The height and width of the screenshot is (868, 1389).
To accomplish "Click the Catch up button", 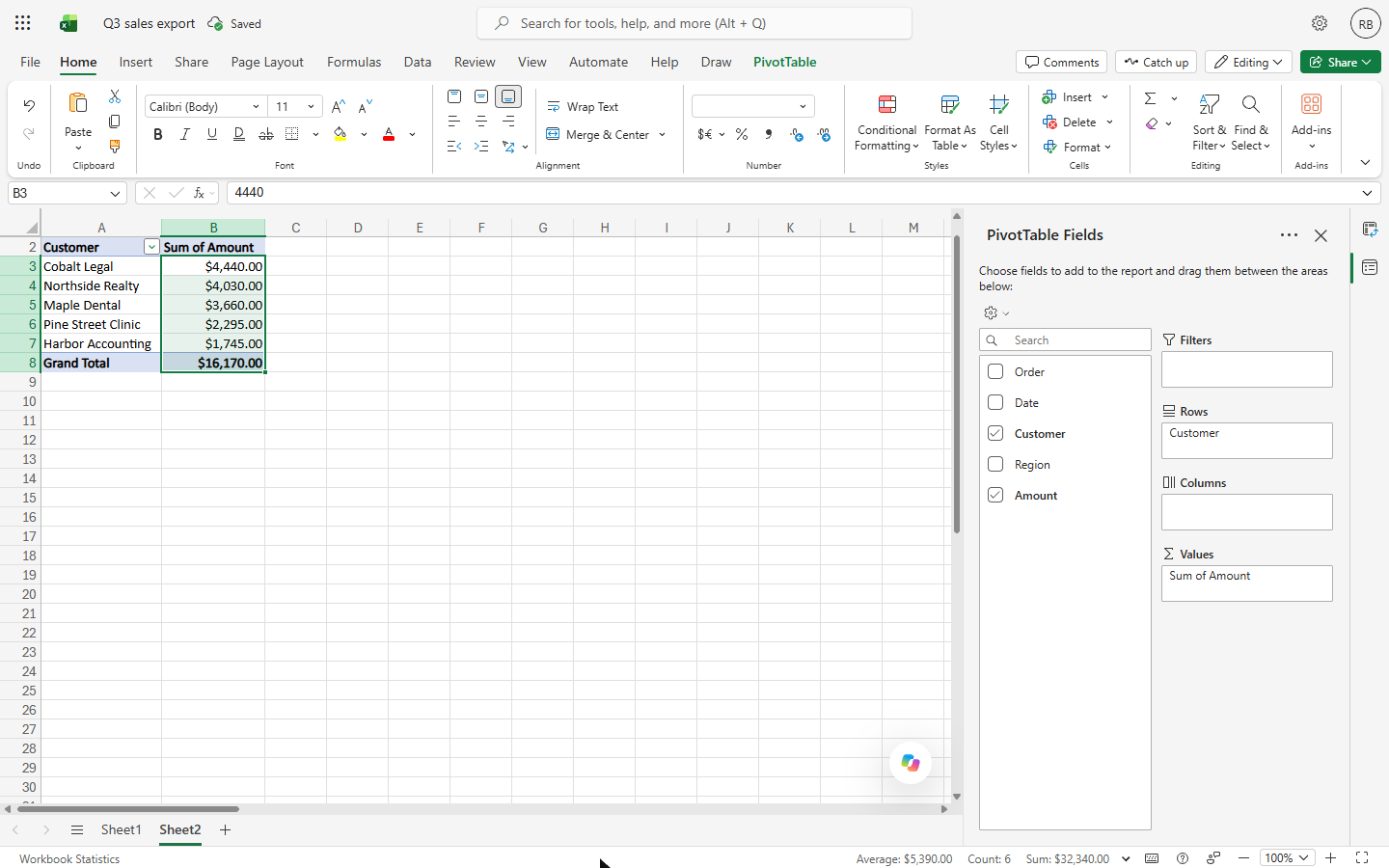I will pos(1156,62).
